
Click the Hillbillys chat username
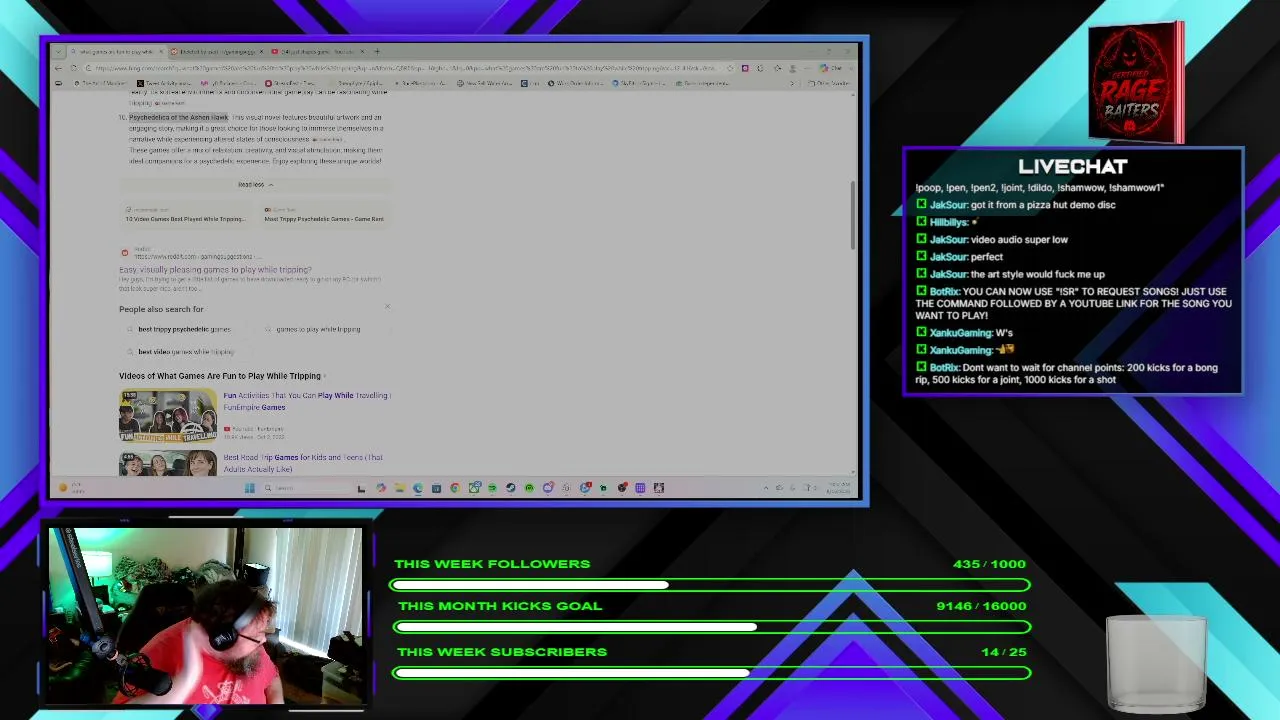(949, 222)
